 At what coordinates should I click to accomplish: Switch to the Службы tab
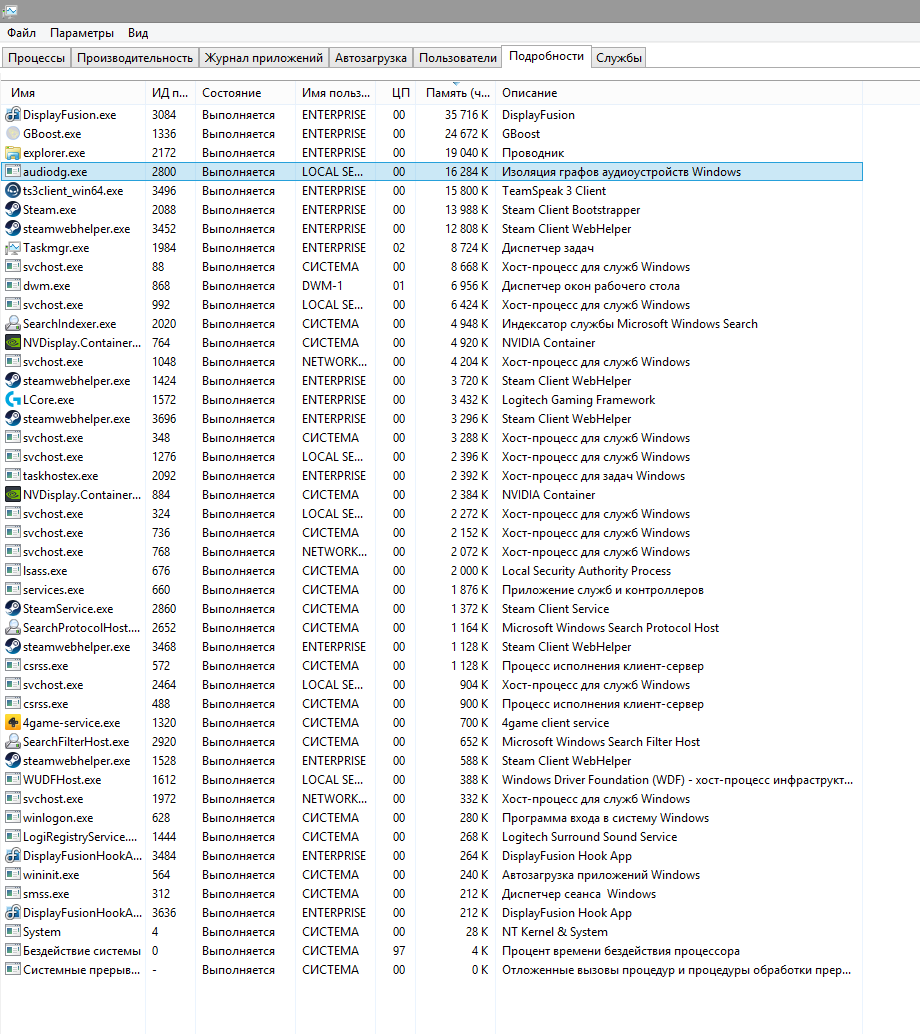(x=619, y=58)
